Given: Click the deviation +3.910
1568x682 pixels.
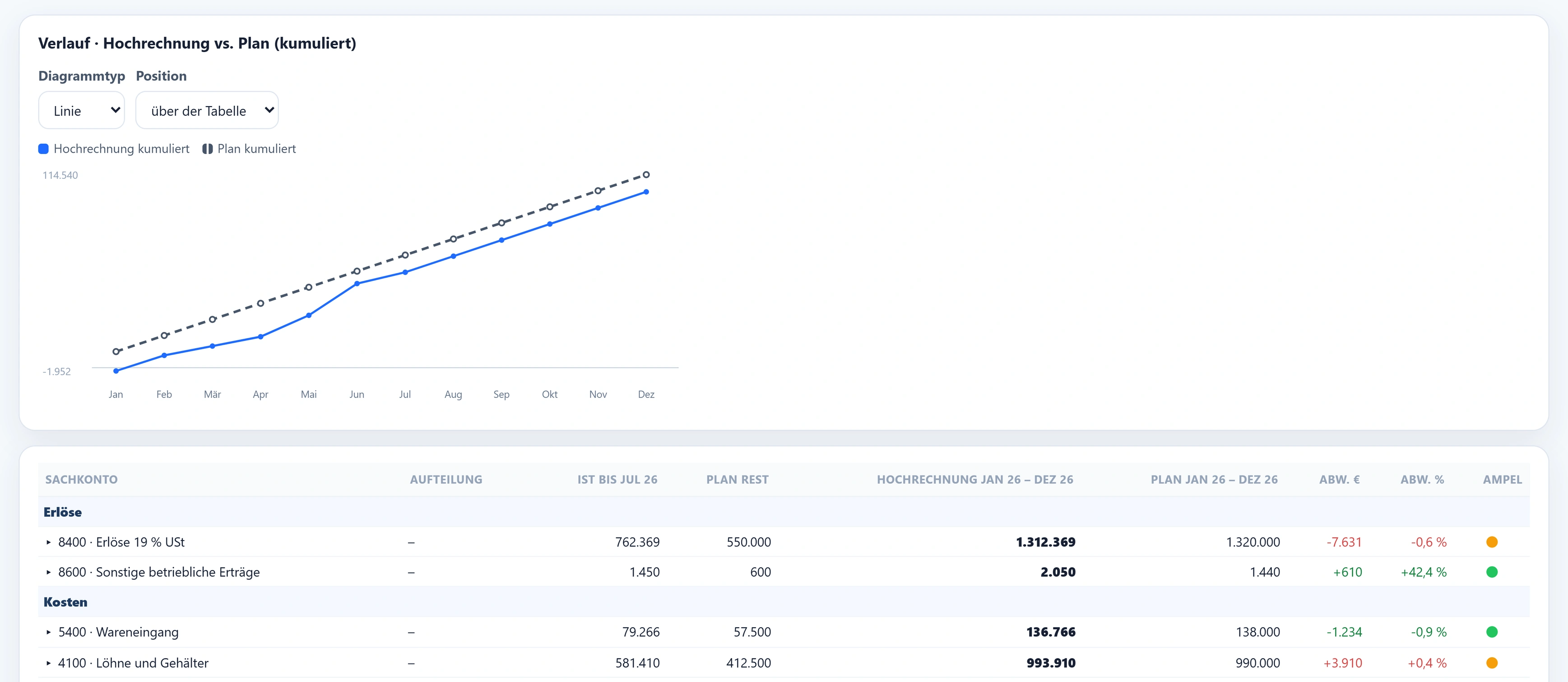Looking at the screenshot, I should pos(1343,663).
